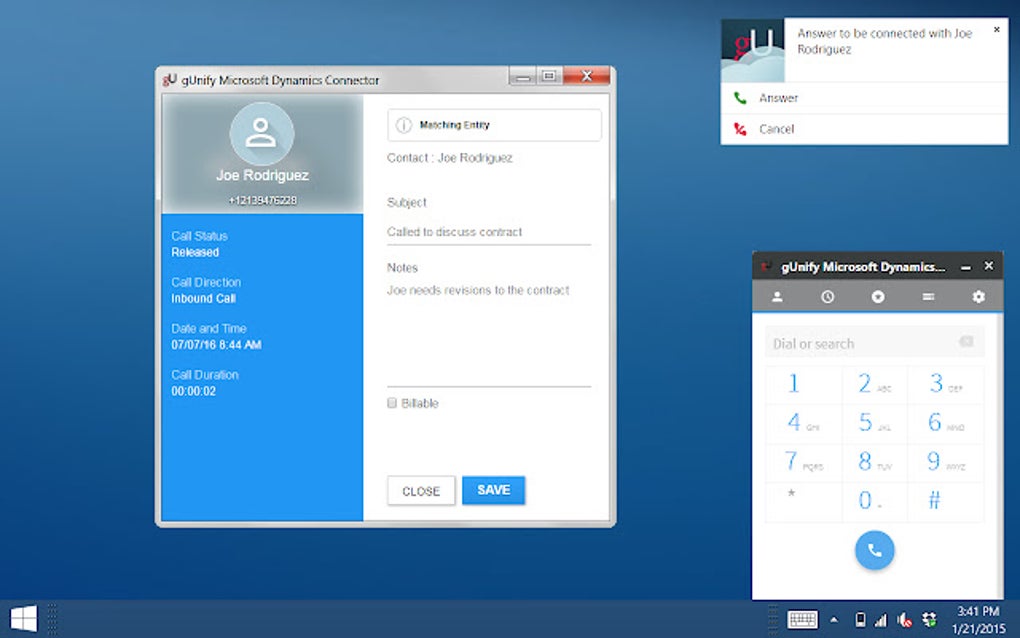Maximize the Connector window
This screenshot has width=1020, height=638.
[549, 76]
